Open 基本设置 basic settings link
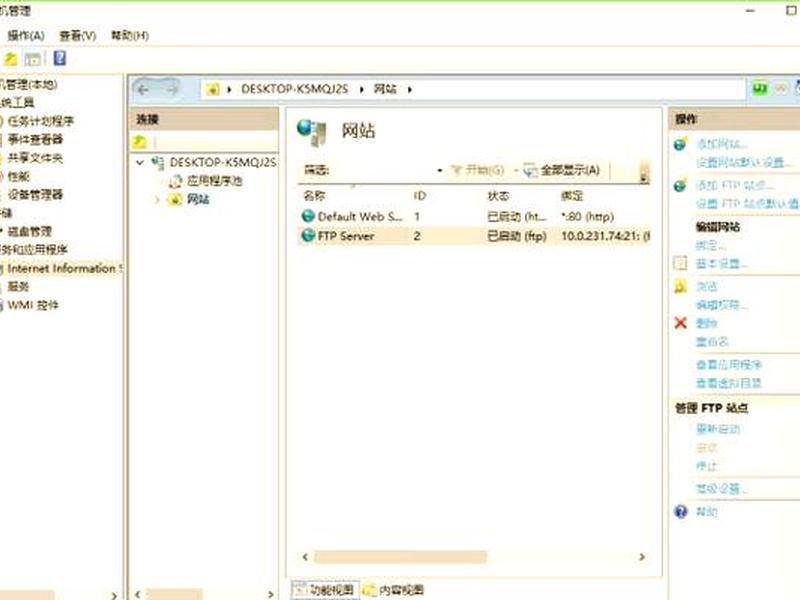This screenshot has width=800, height=600. 721,264
